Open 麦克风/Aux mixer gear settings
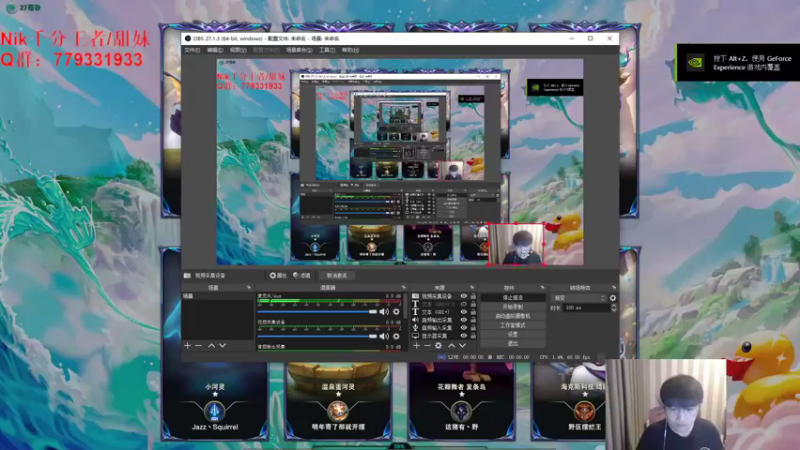Image resolution: width=800 pixels, height=450 pixels. click(x=396, y=312)
